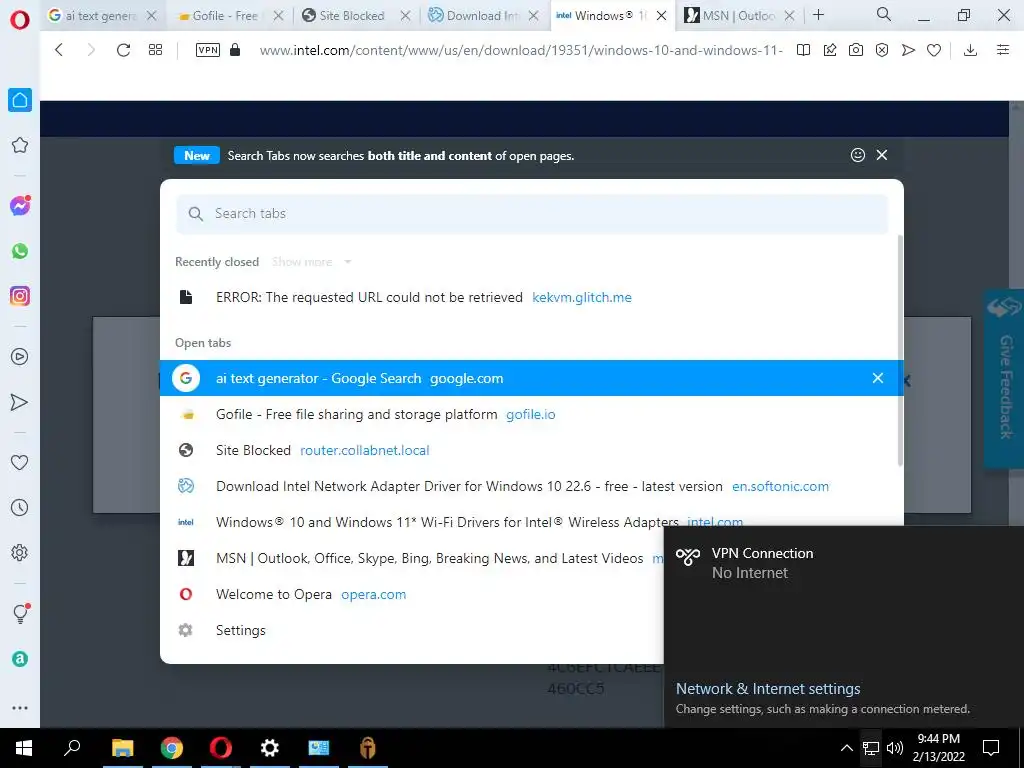The width and height of the screenshot is (1024, 768).
Task: Open the green 'a' sidebar extension icon
Action: [20, 659]
